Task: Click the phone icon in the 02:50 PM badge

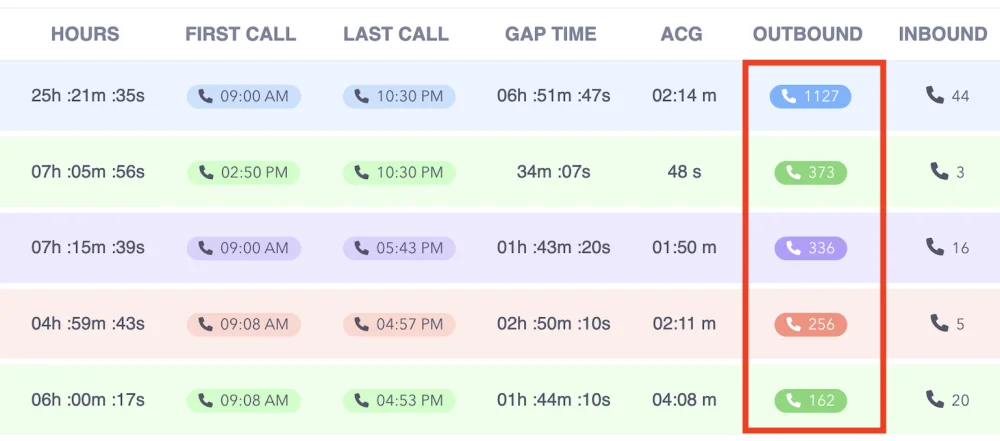Action: point(206,172)
